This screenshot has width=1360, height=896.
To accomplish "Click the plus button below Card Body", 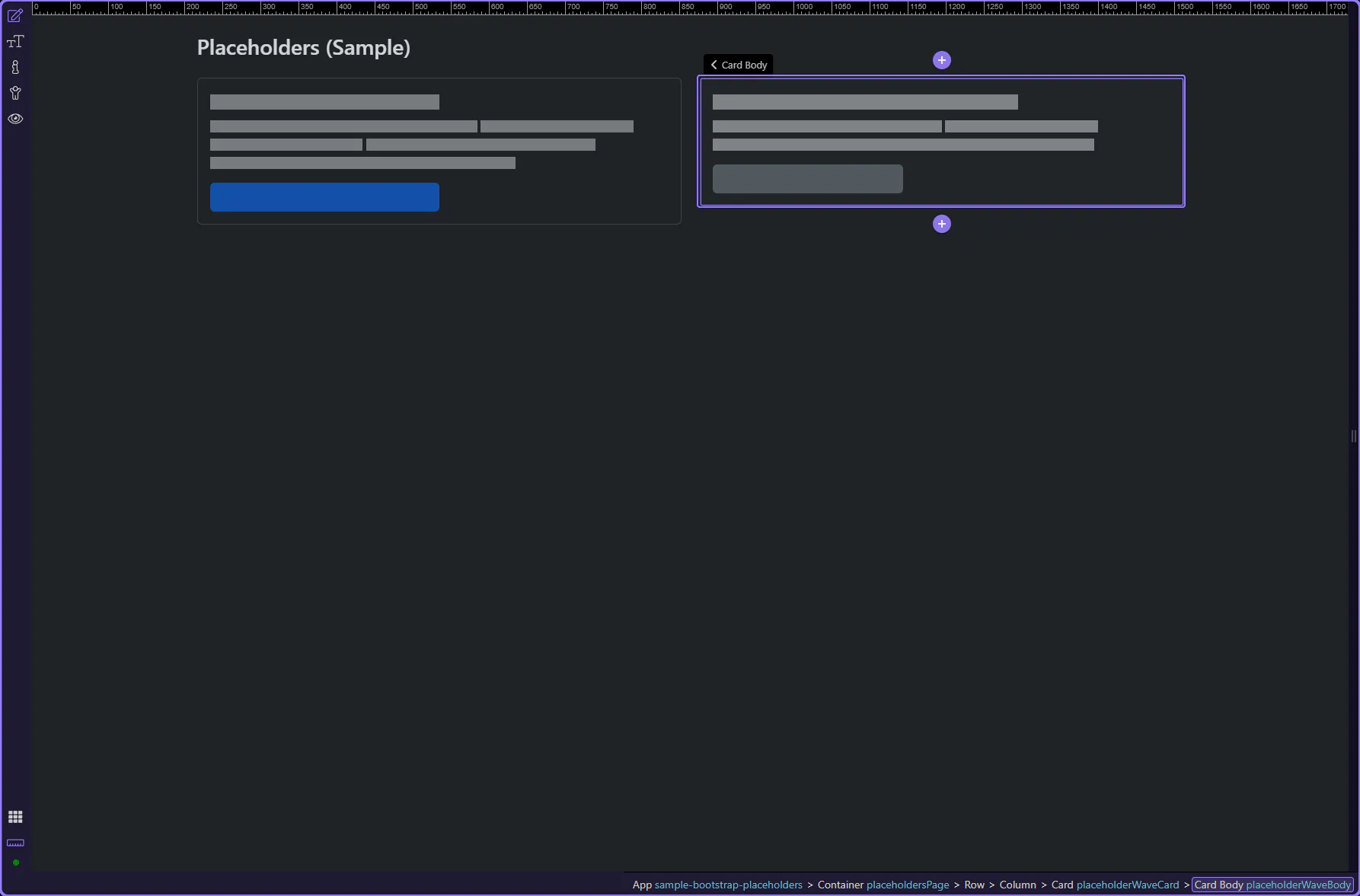I will [942, 224].
